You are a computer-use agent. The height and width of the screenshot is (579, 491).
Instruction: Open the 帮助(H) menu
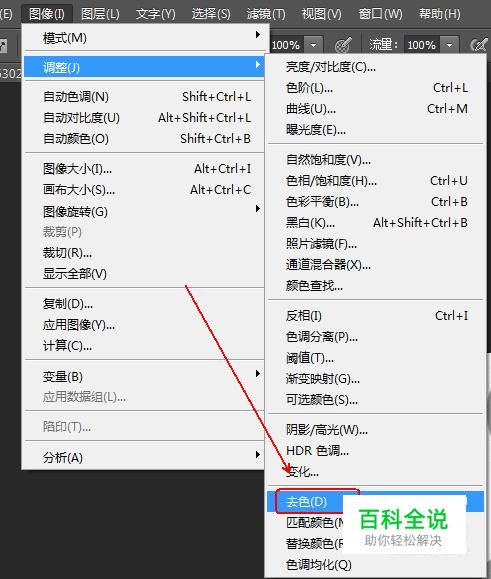click(439, 14)
